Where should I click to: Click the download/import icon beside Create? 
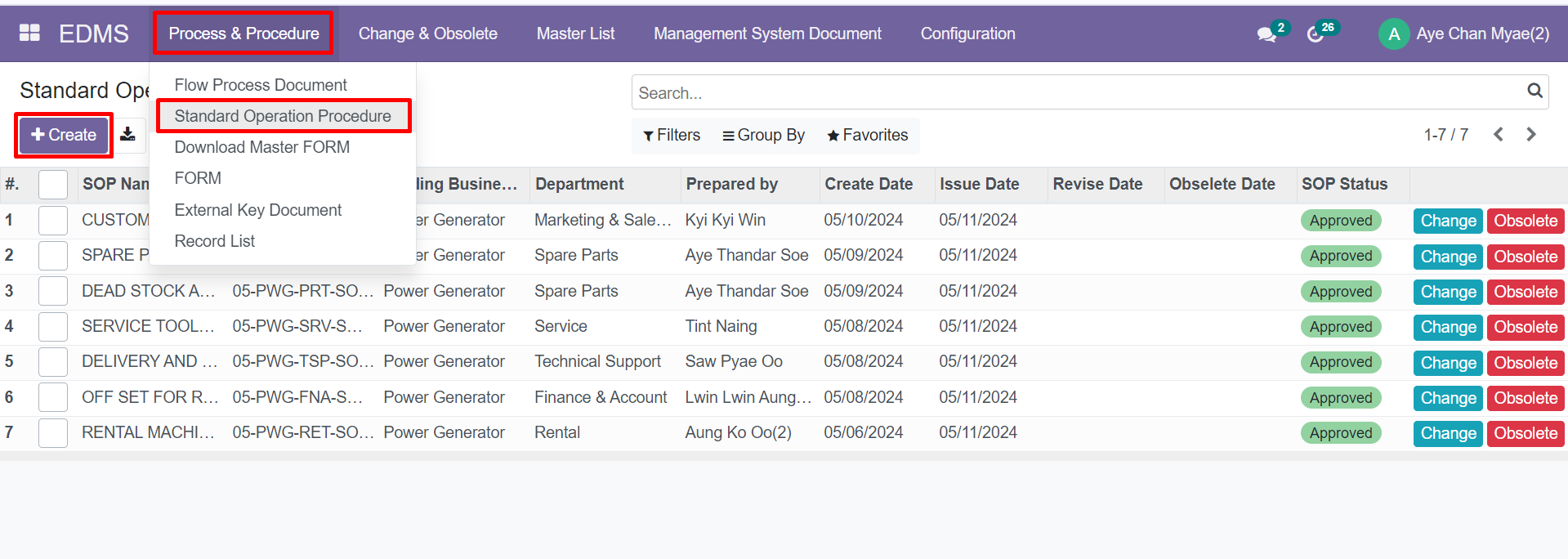(x=128, y=135)
